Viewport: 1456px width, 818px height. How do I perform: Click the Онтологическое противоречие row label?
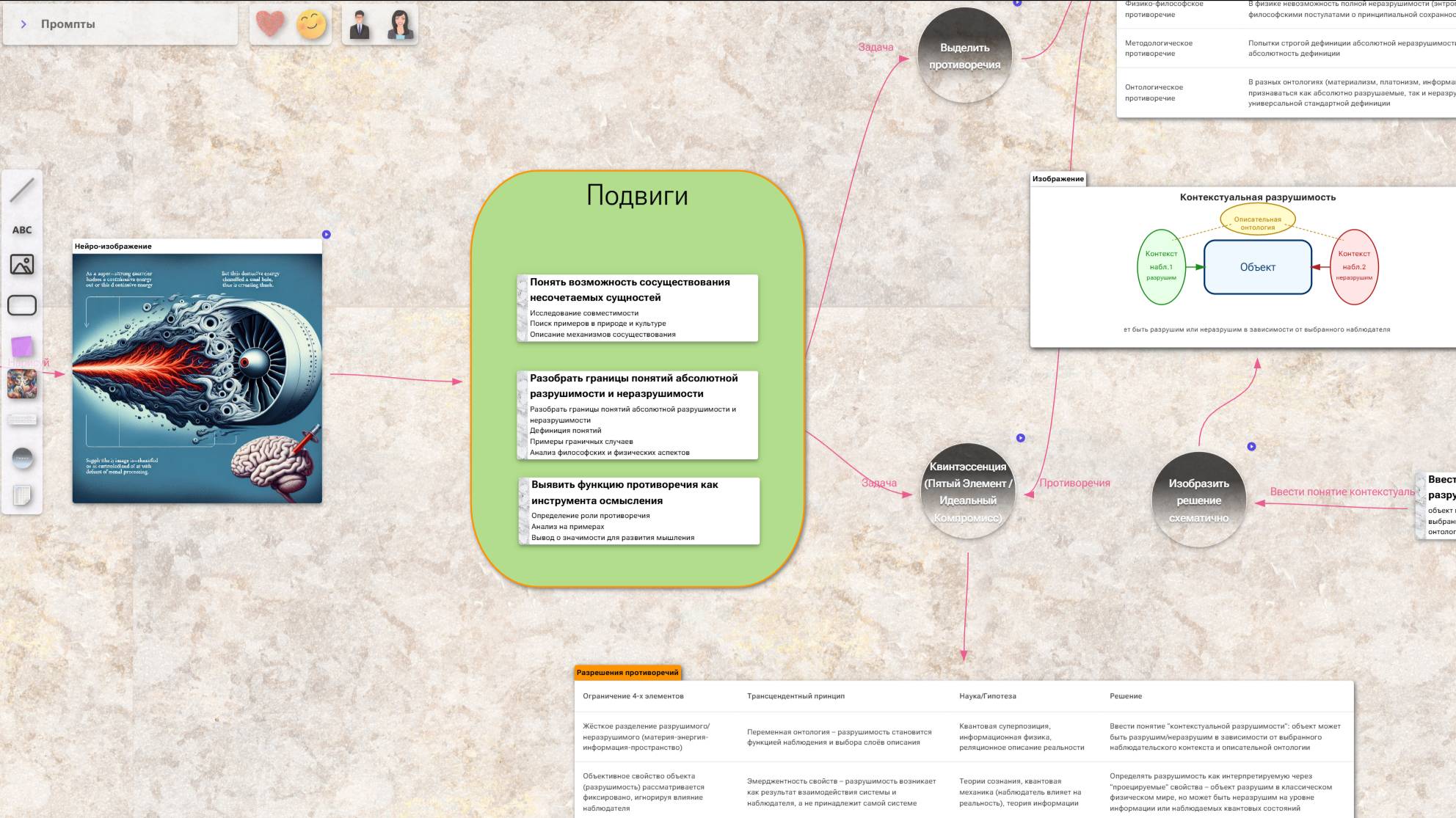tap(1154, 92)
